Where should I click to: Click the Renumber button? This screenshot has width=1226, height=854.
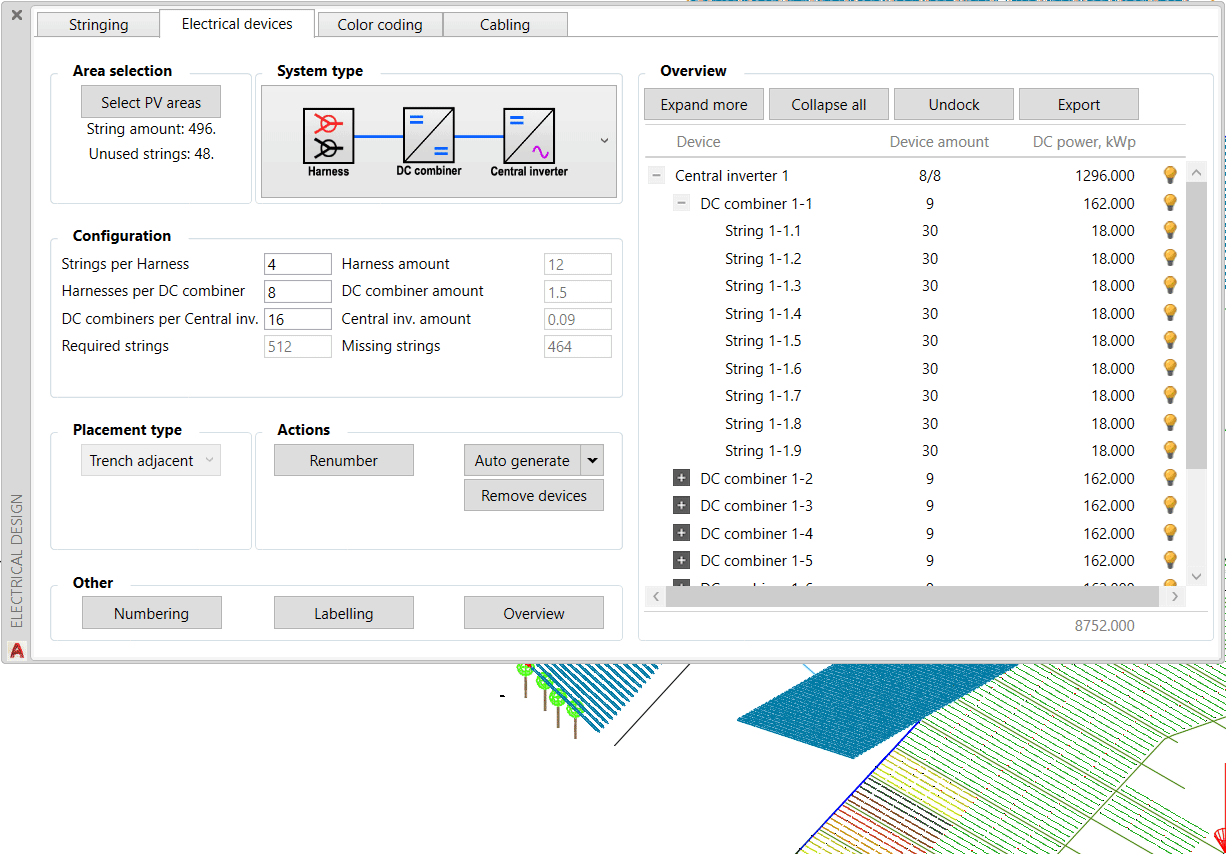[x=344, y=460]
